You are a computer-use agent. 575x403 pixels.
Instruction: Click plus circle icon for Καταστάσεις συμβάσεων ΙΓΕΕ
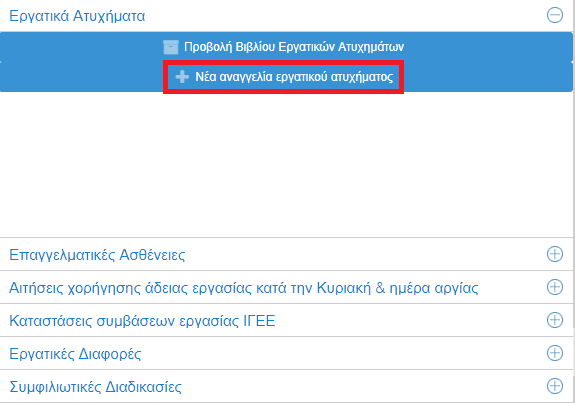pyautogui.click(x=554, y=320)
